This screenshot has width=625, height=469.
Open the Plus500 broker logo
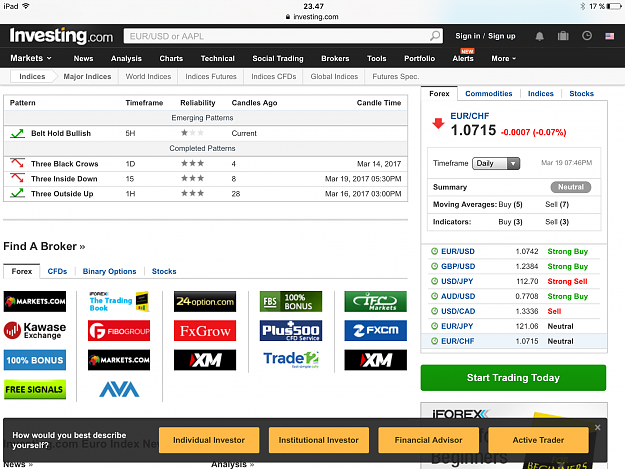(291, 331)
